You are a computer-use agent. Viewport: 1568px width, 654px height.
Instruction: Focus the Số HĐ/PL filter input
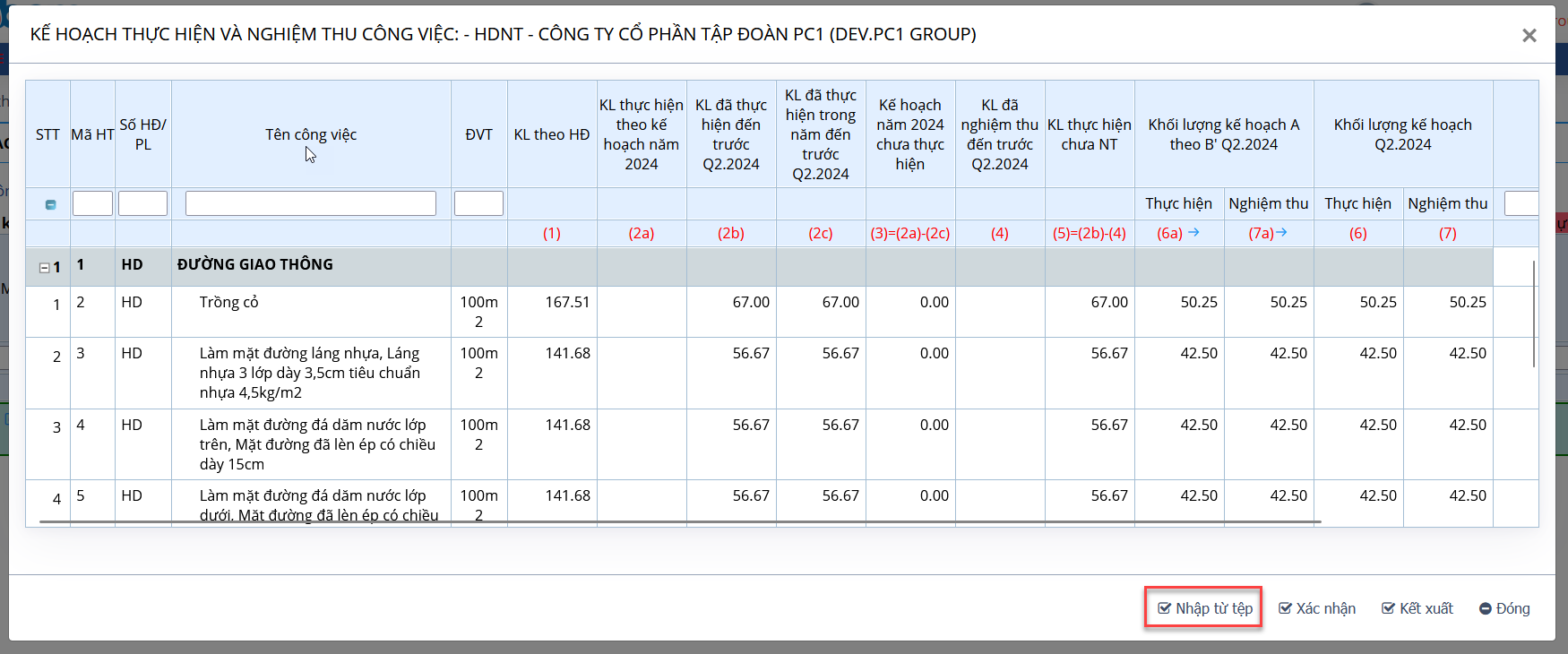click(142, 203)
